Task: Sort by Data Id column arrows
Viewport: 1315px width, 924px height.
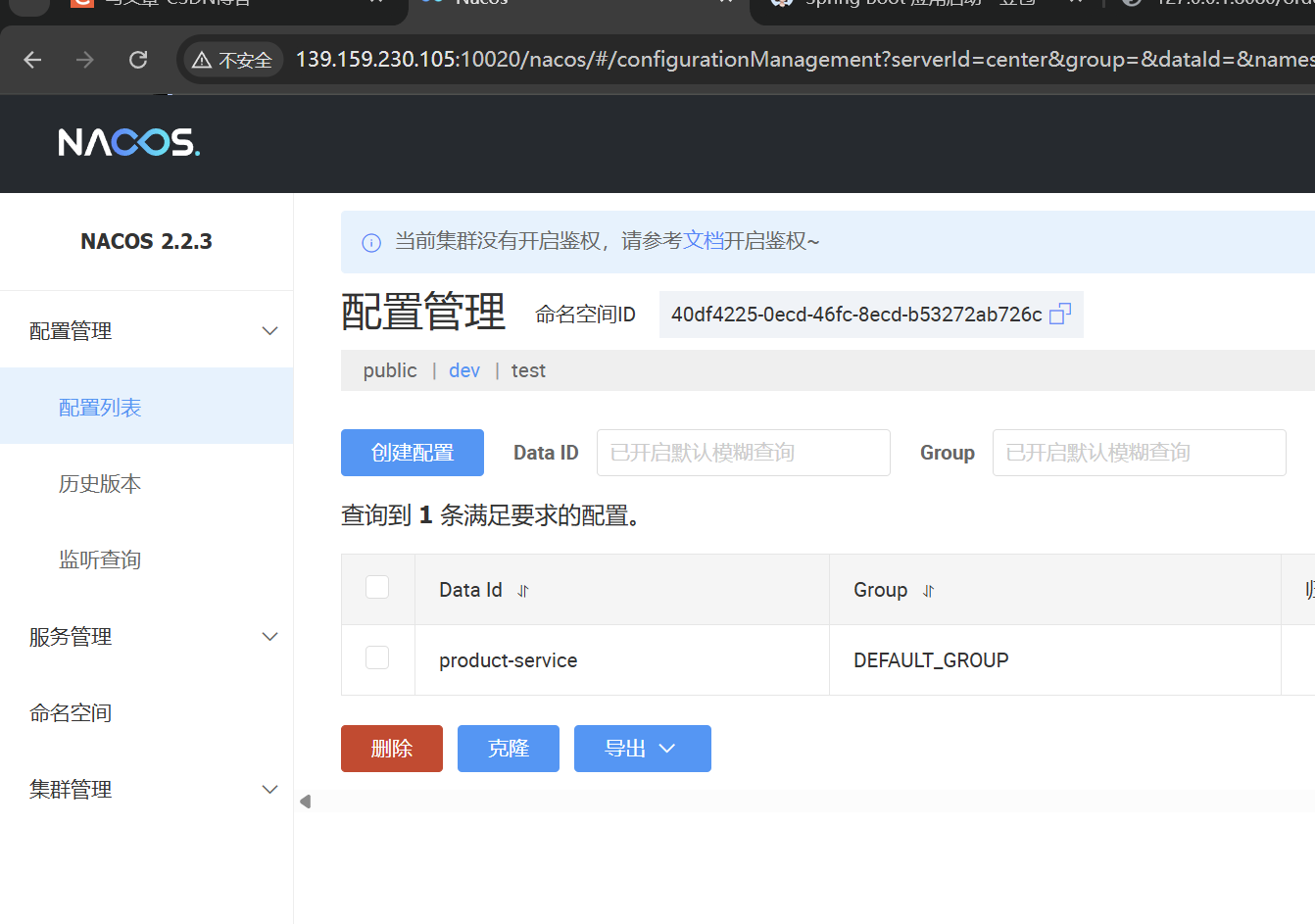Action: point(523,591)
